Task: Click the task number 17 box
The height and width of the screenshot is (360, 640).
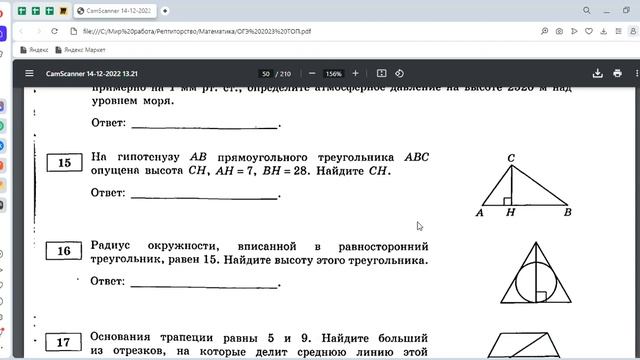Action: click(63, 342)
